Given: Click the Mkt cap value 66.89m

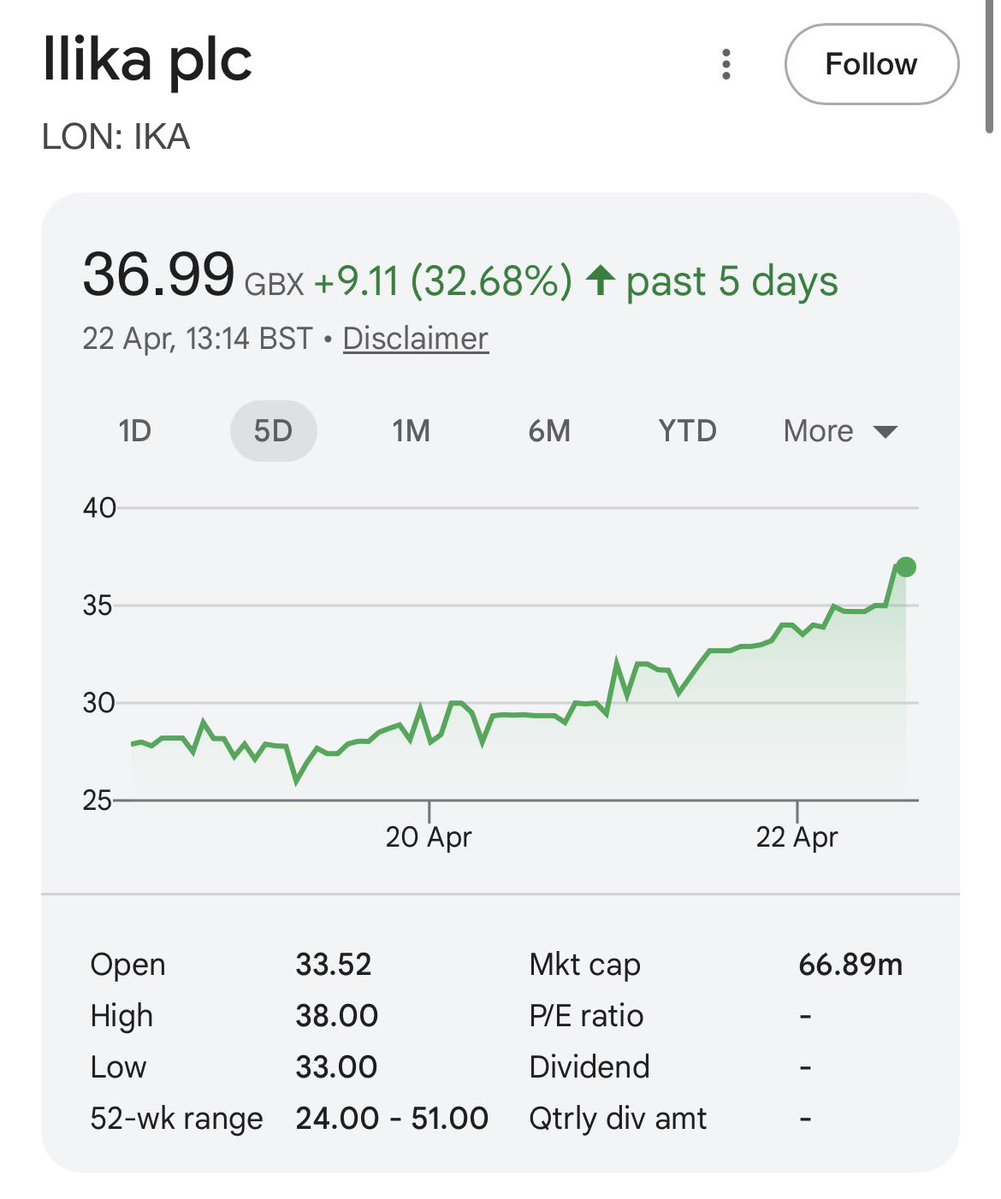Looking at the screenshot, I should 850,964.
